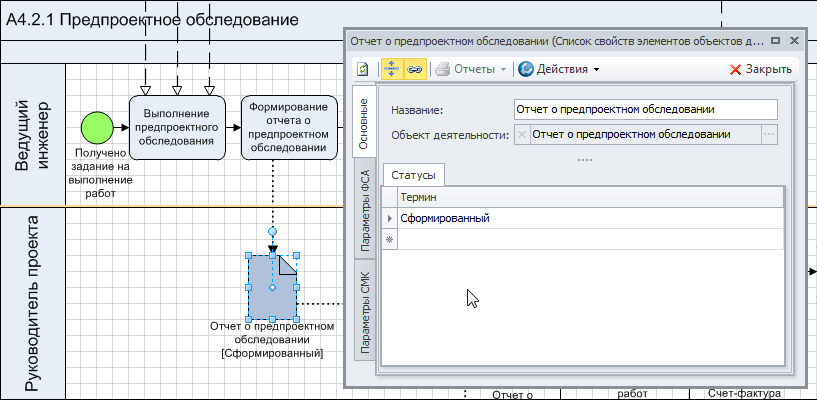Click the Закрыть button
Image resolution: width=817 pixels, height=400 pixels.
coord(761,69)
